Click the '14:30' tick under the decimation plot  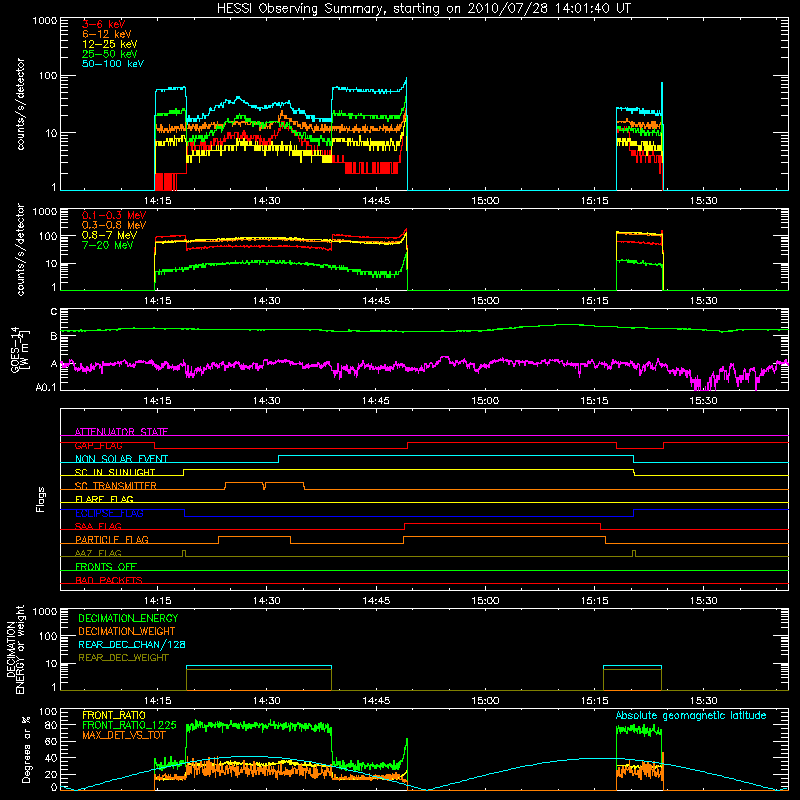tap(266, 701)
